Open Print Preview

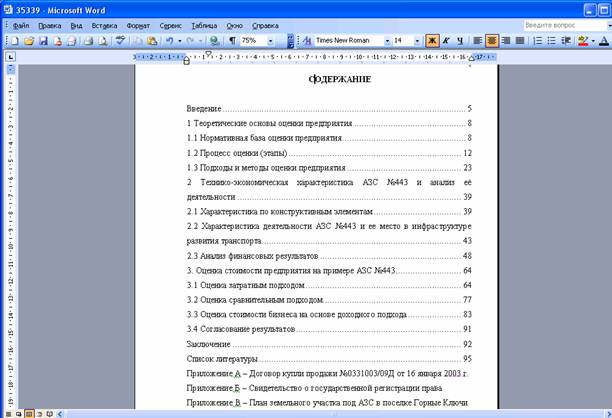click(103, 41)
